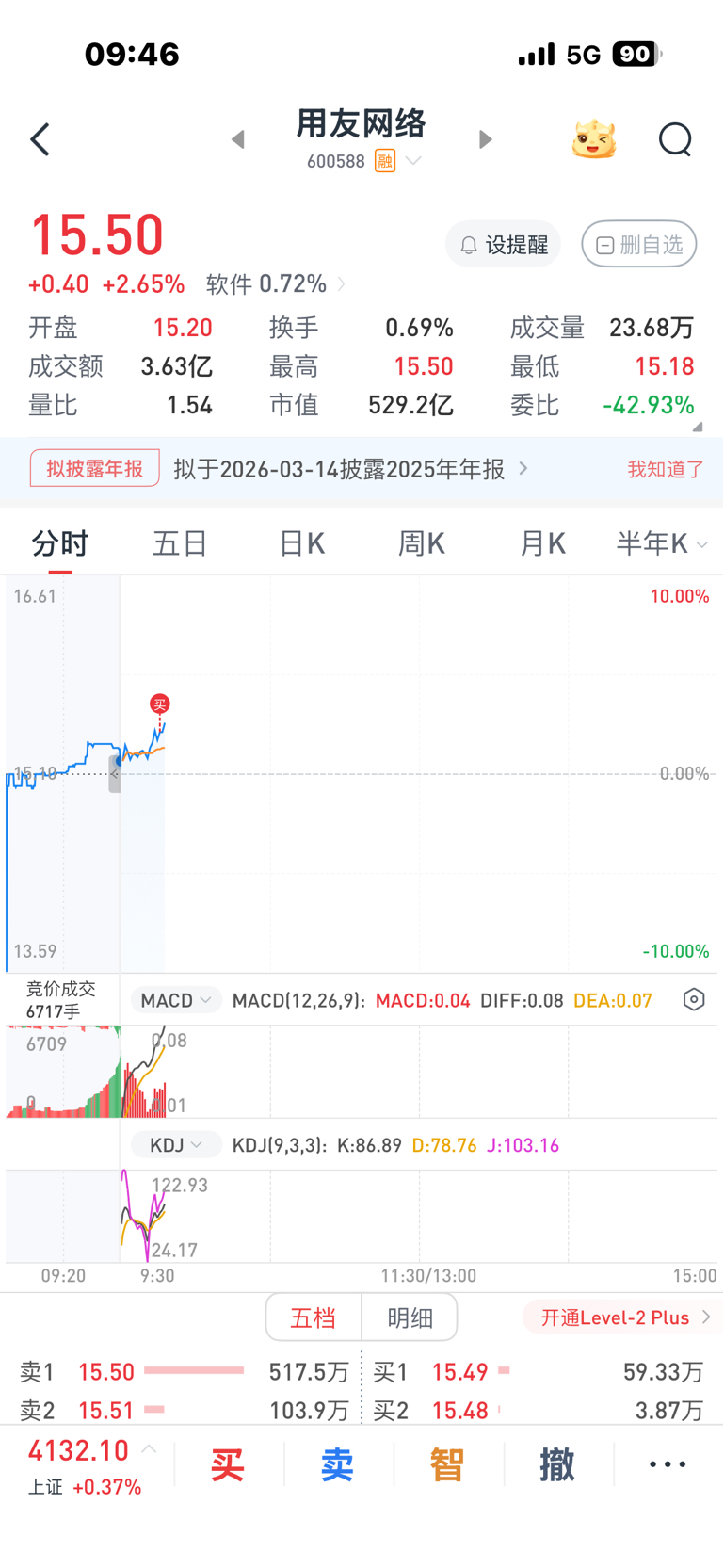The width and height of the screenshot is (724, 1568).
Task: Tap the 竞价成交 6717手 label
Action: pos(60,1000)
